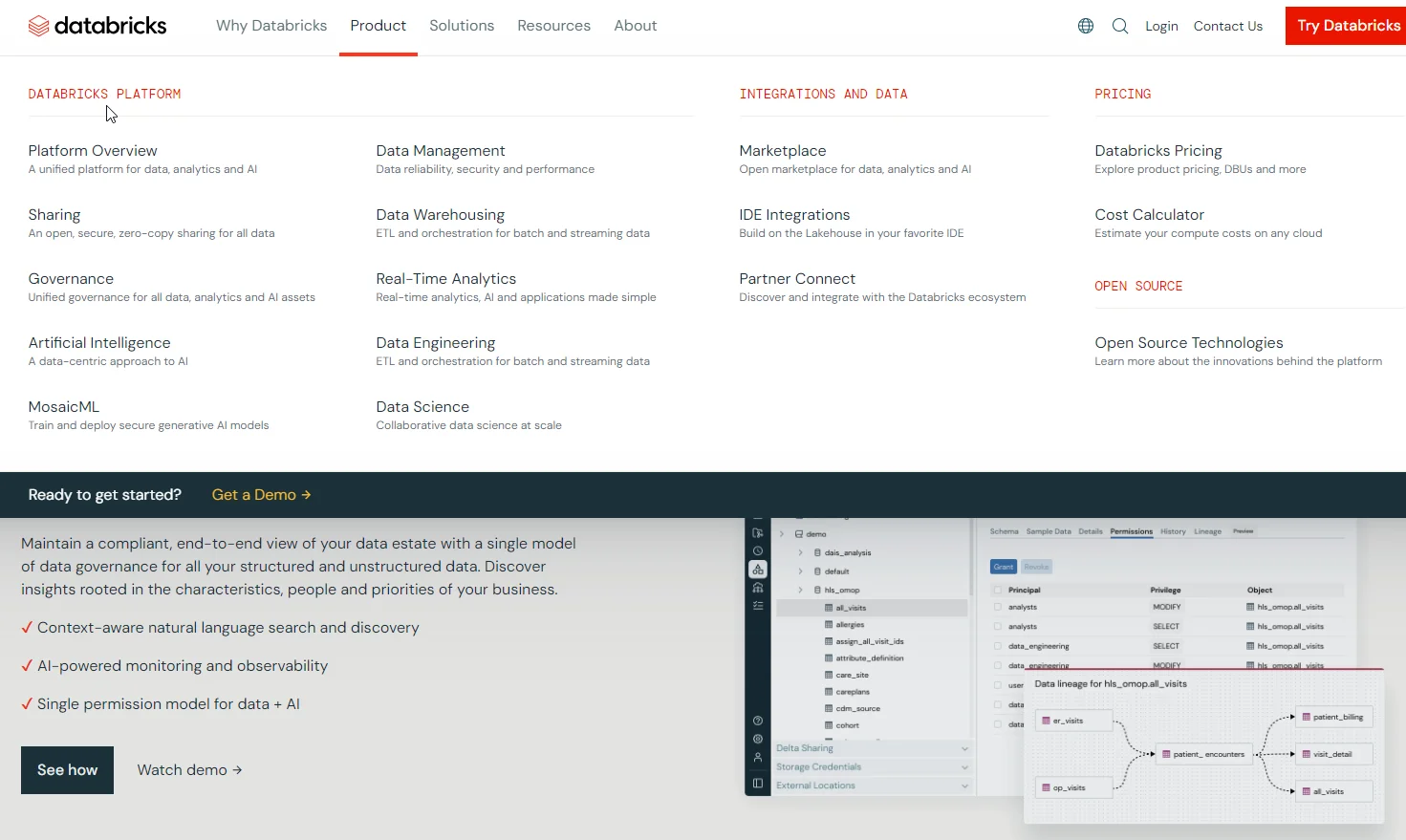
Task: Click the DATABRICKS PLATFORM heading
Action: pyautogui.click(x=104, y=94)
